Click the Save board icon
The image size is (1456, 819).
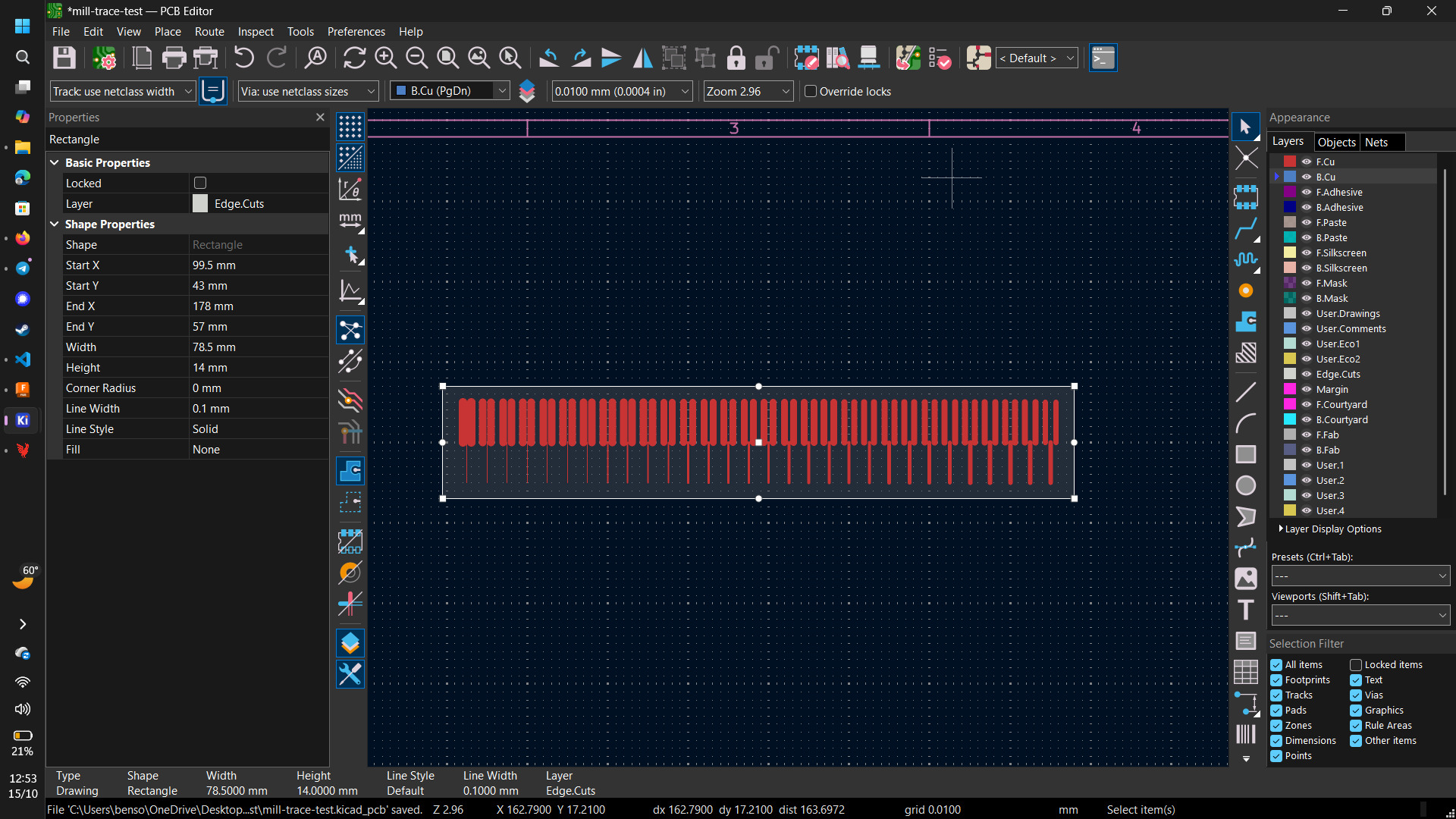64,58
